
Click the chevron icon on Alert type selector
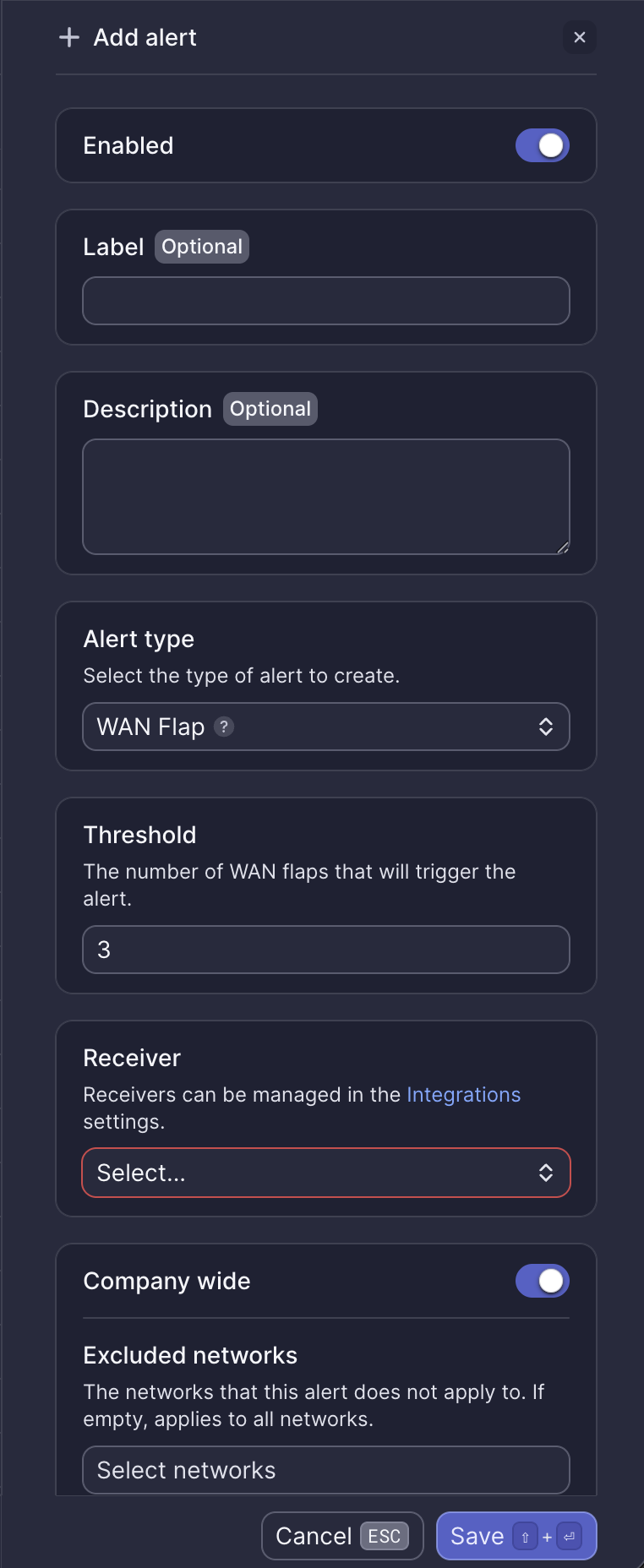(546, 727)
